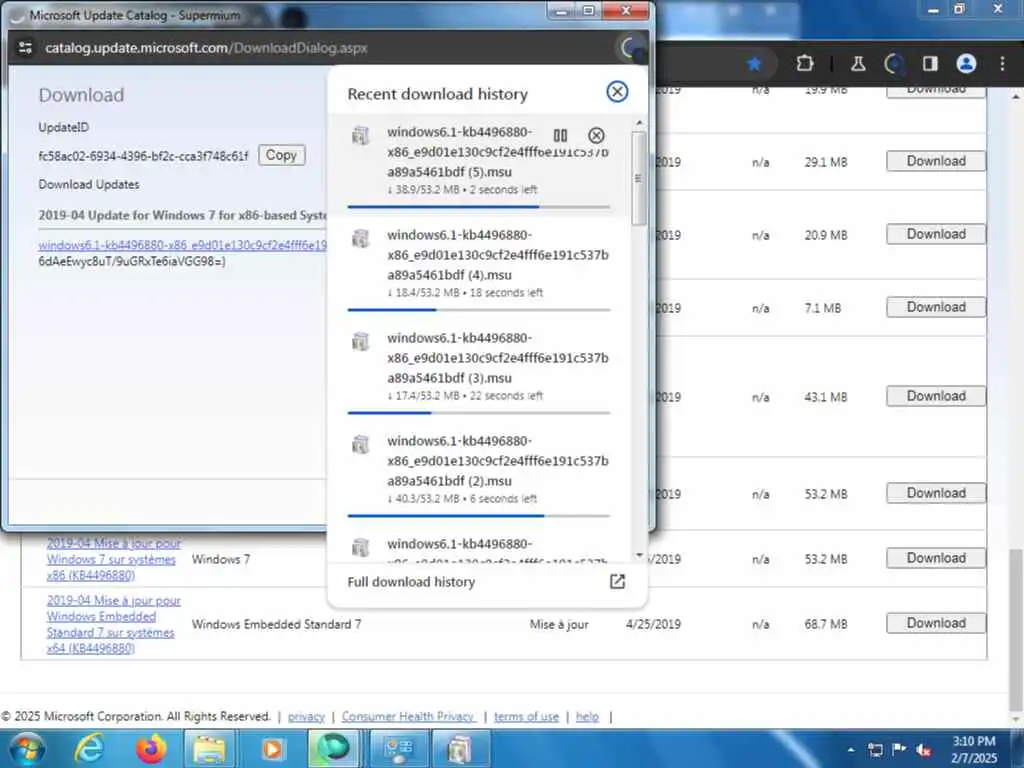The height and width of the screenshot is (768, 1024).
Task: Switch to the Supermium browser taskbar button
Action: coord(334,748)
